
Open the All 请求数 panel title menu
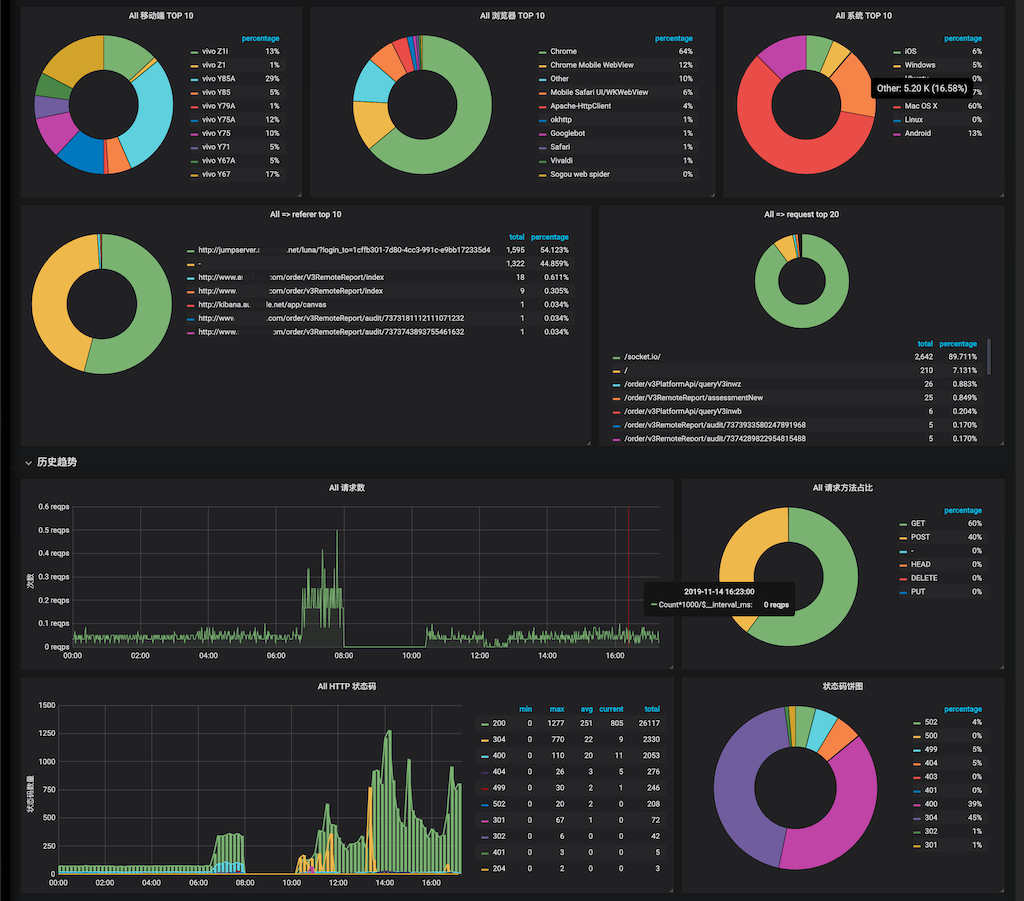tap(347, 488)
